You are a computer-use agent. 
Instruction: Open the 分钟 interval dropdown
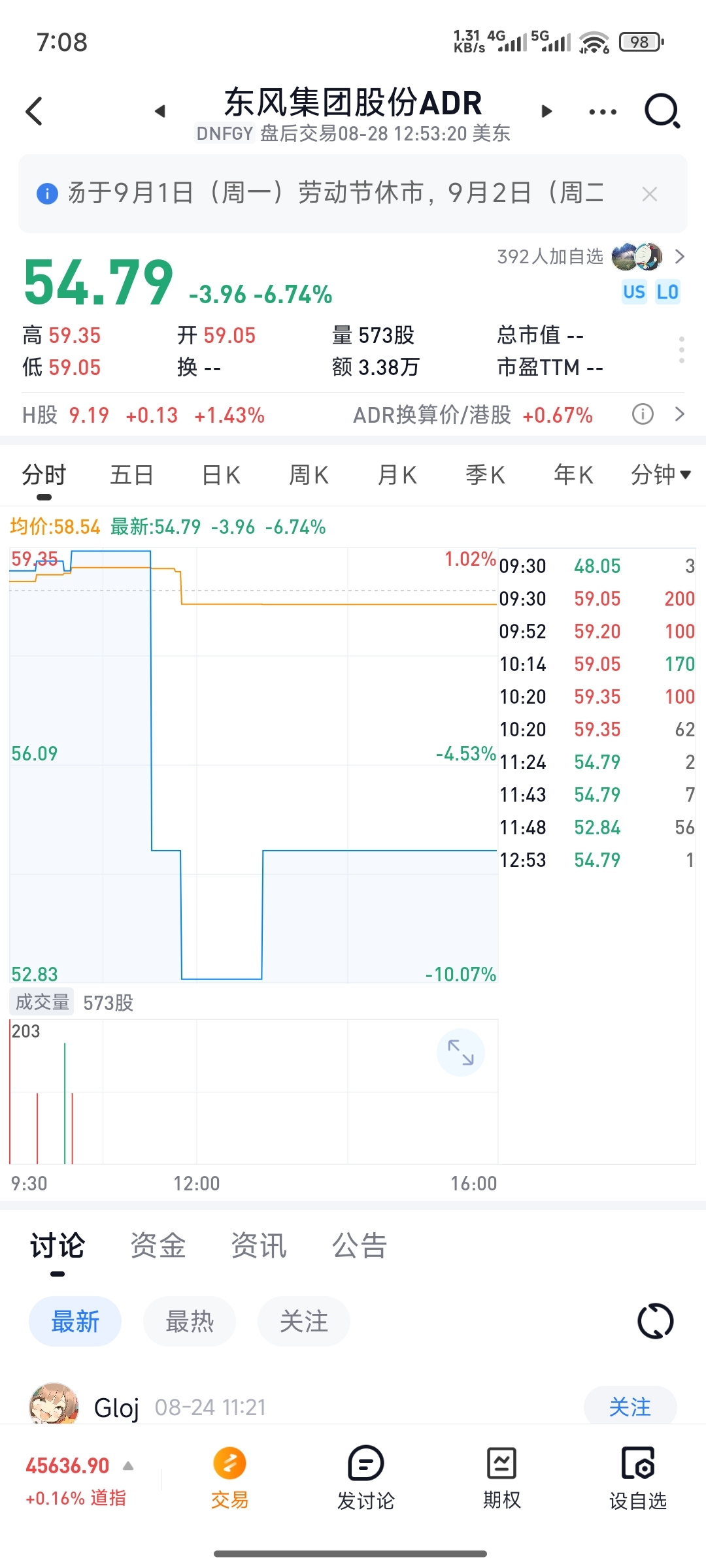[661, 474]
